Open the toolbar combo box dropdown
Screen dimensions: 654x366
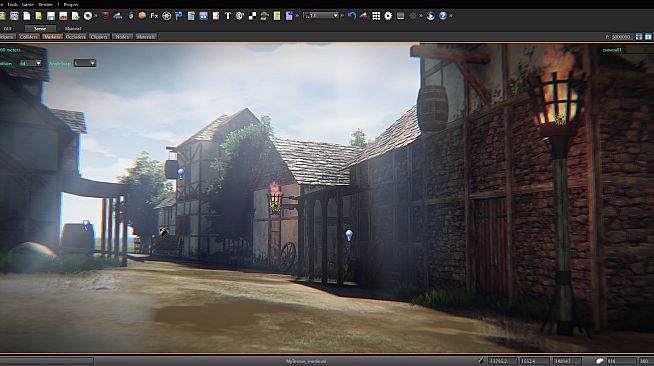321,16
